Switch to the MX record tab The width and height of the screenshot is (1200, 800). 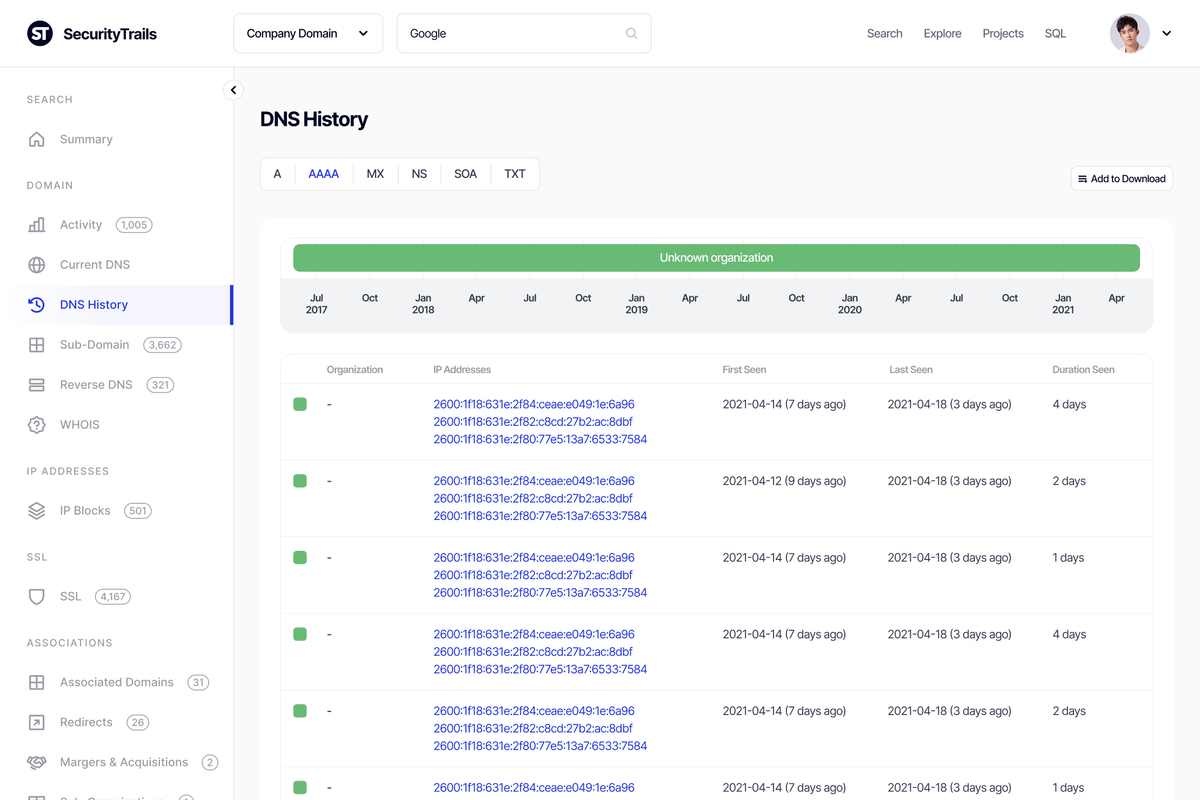click(x=376, y=174)
